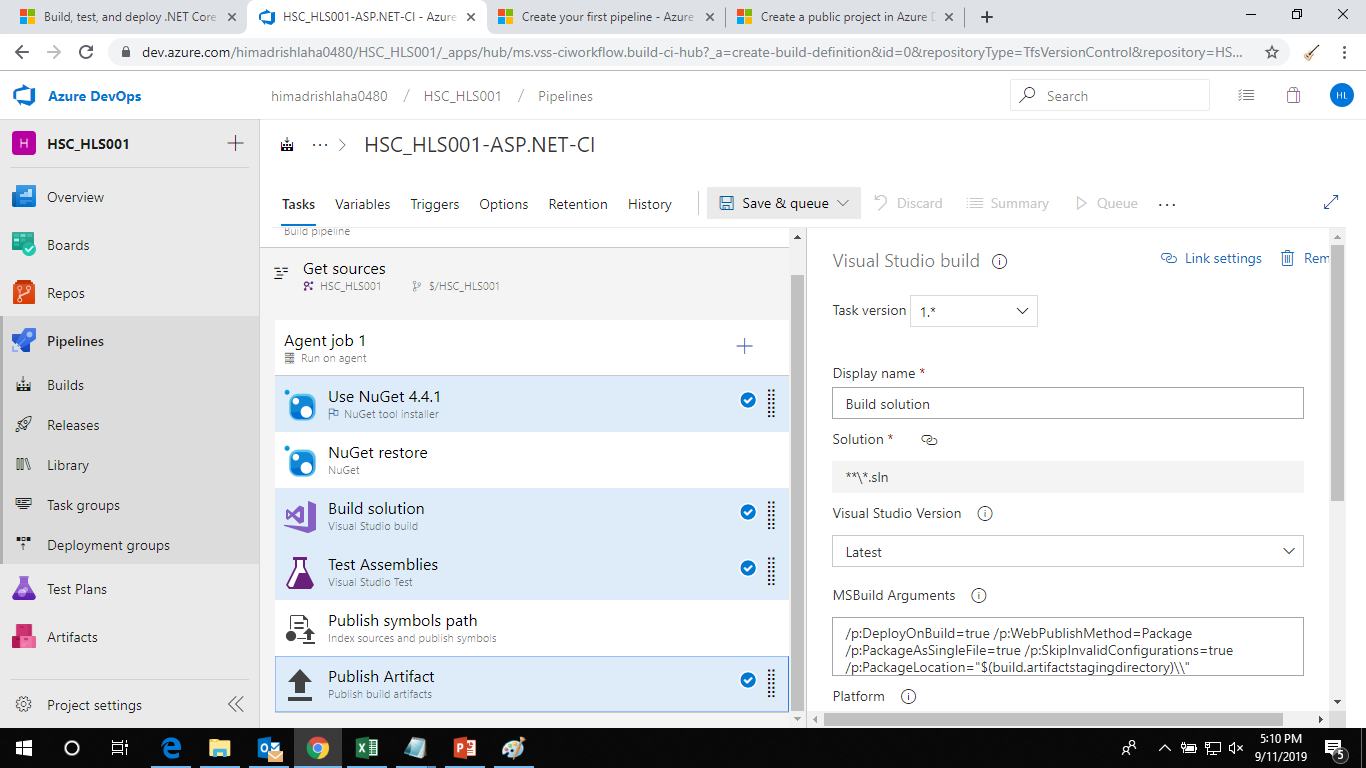Click the Link settings link
This screenshot has width=1366, height=768.
[1211, 258]
